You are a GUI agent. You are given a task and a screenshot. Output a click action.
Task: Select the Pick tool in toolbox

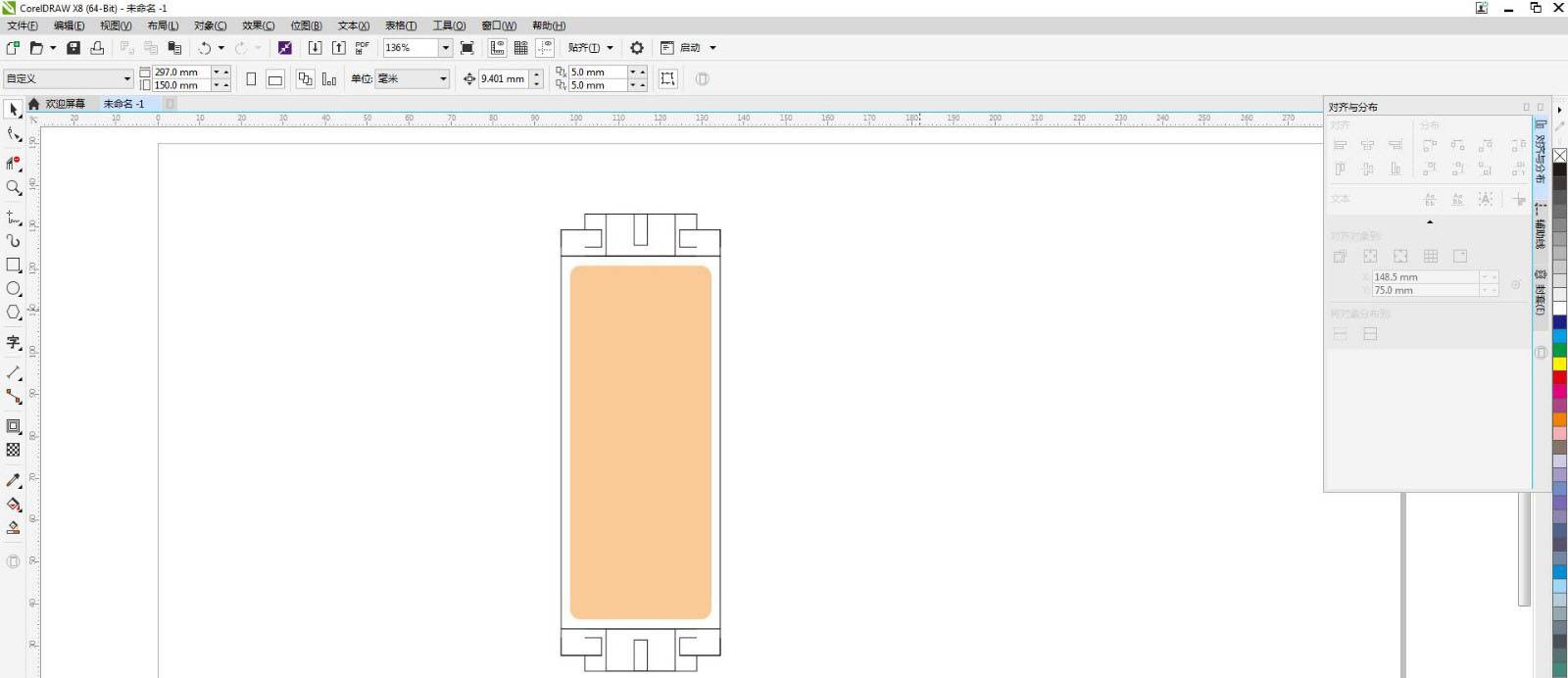(x=14, y=110)
